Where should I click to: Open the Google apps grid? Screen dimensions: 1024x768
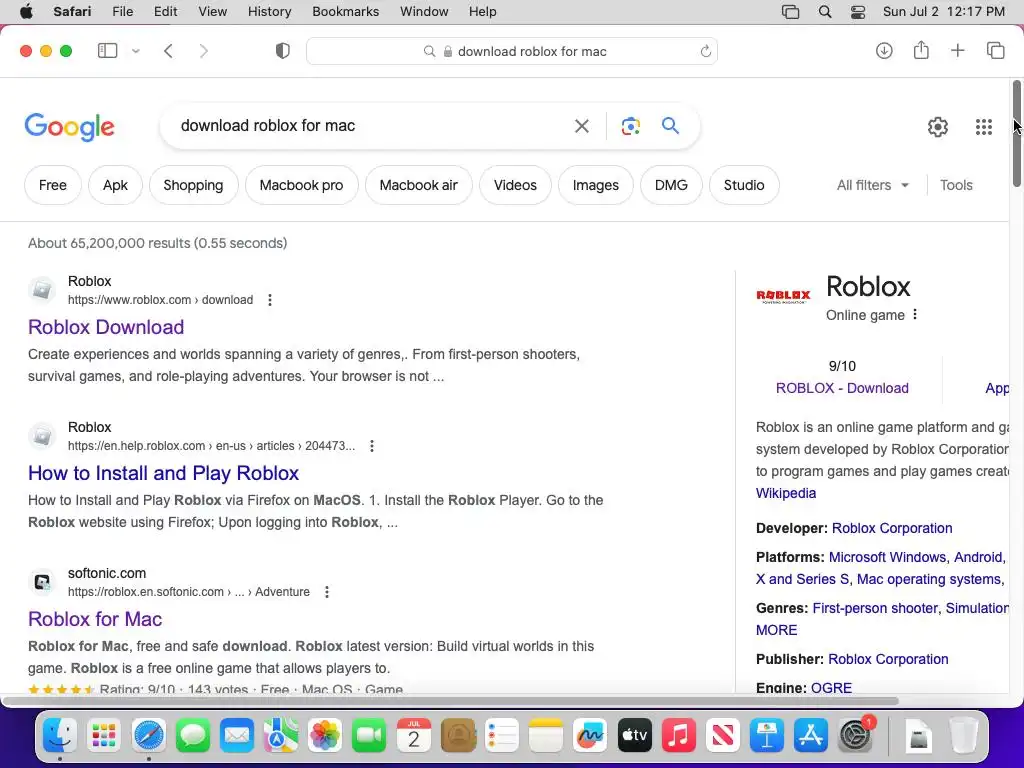(x=984, y=127)
